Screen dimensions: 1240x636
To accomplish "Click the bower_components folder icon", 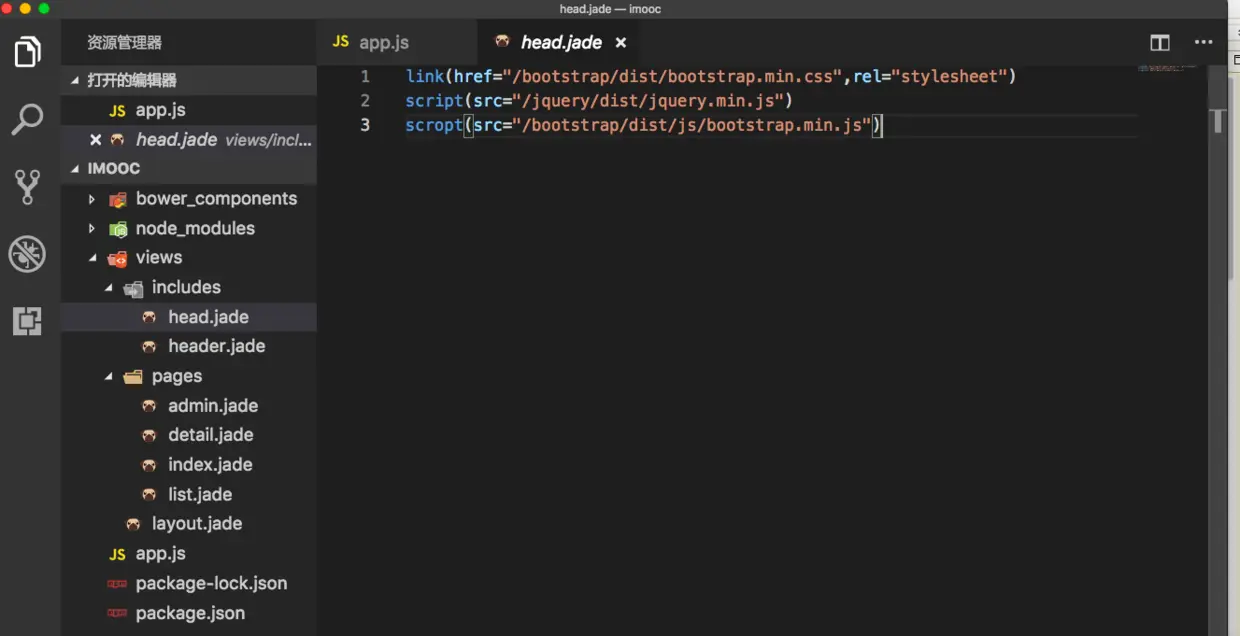I will [118, 199].
